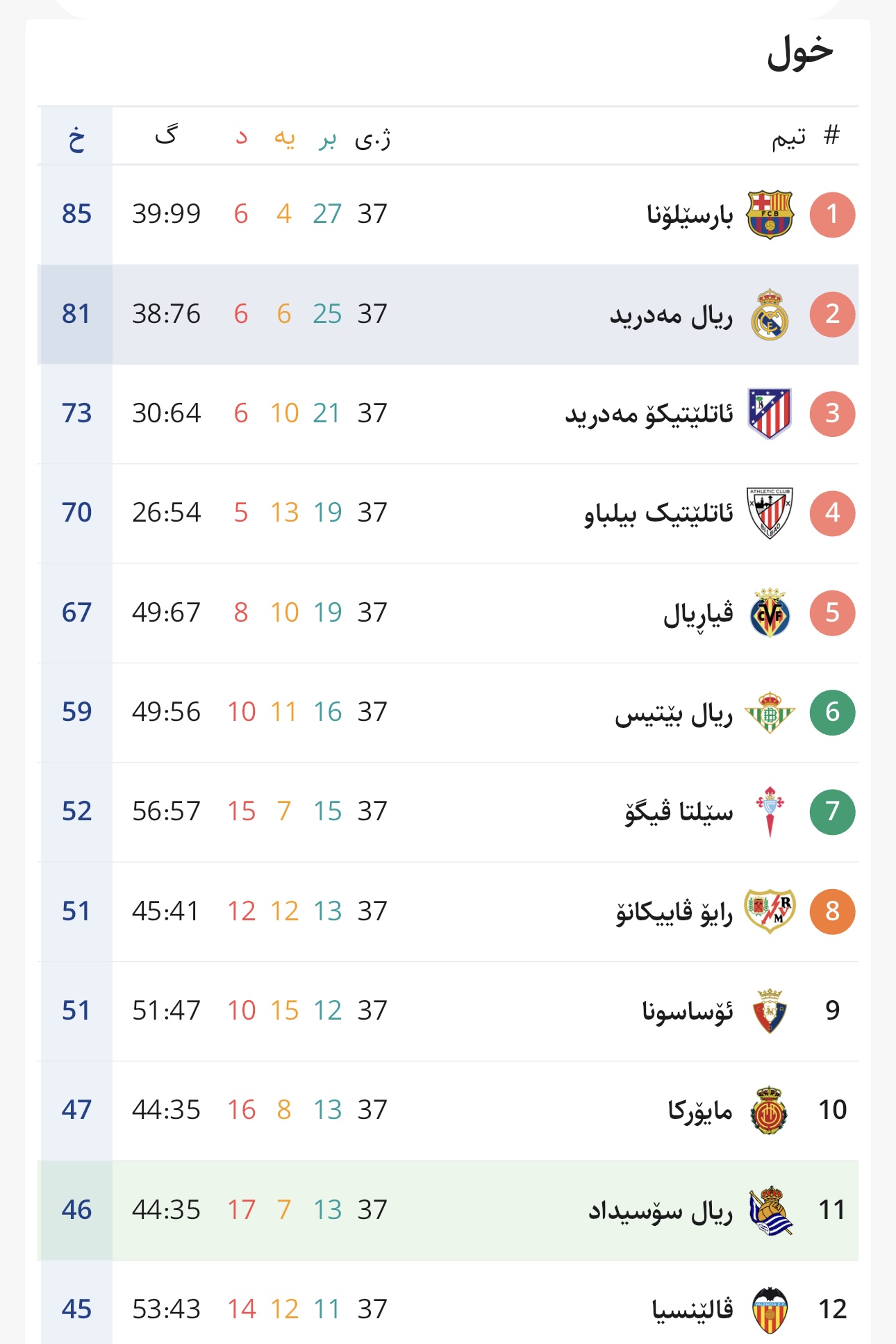Select the Rayo Vallecano crest icon
896x1344 pixels.
(770, 911)
